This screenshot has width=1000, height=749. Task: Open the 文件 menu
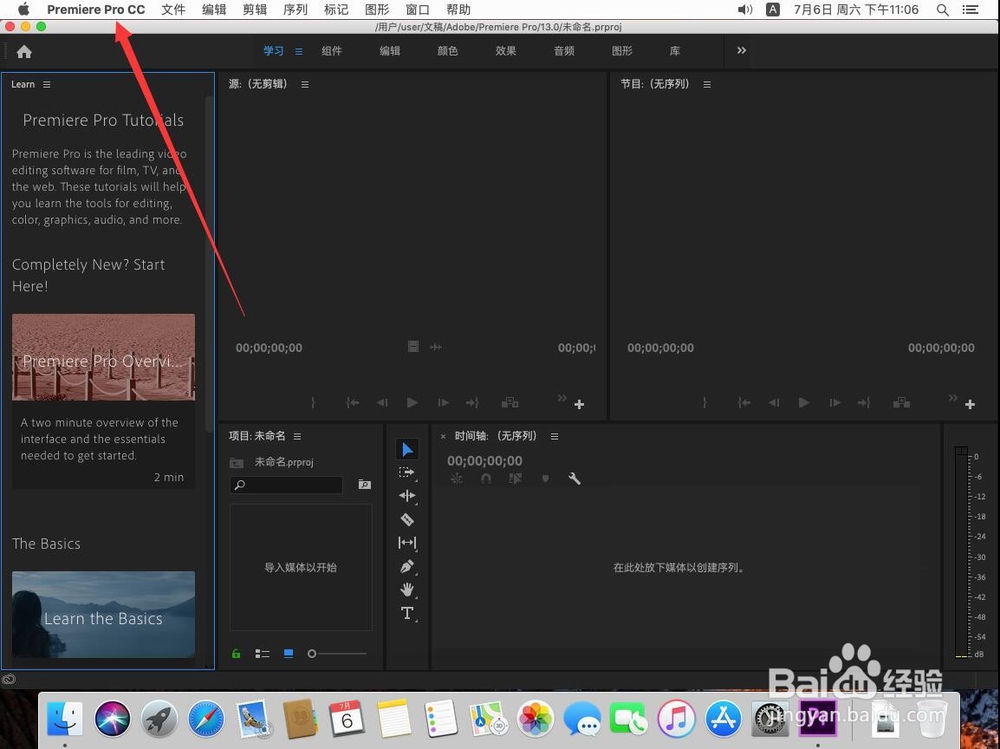click(173, 10)
